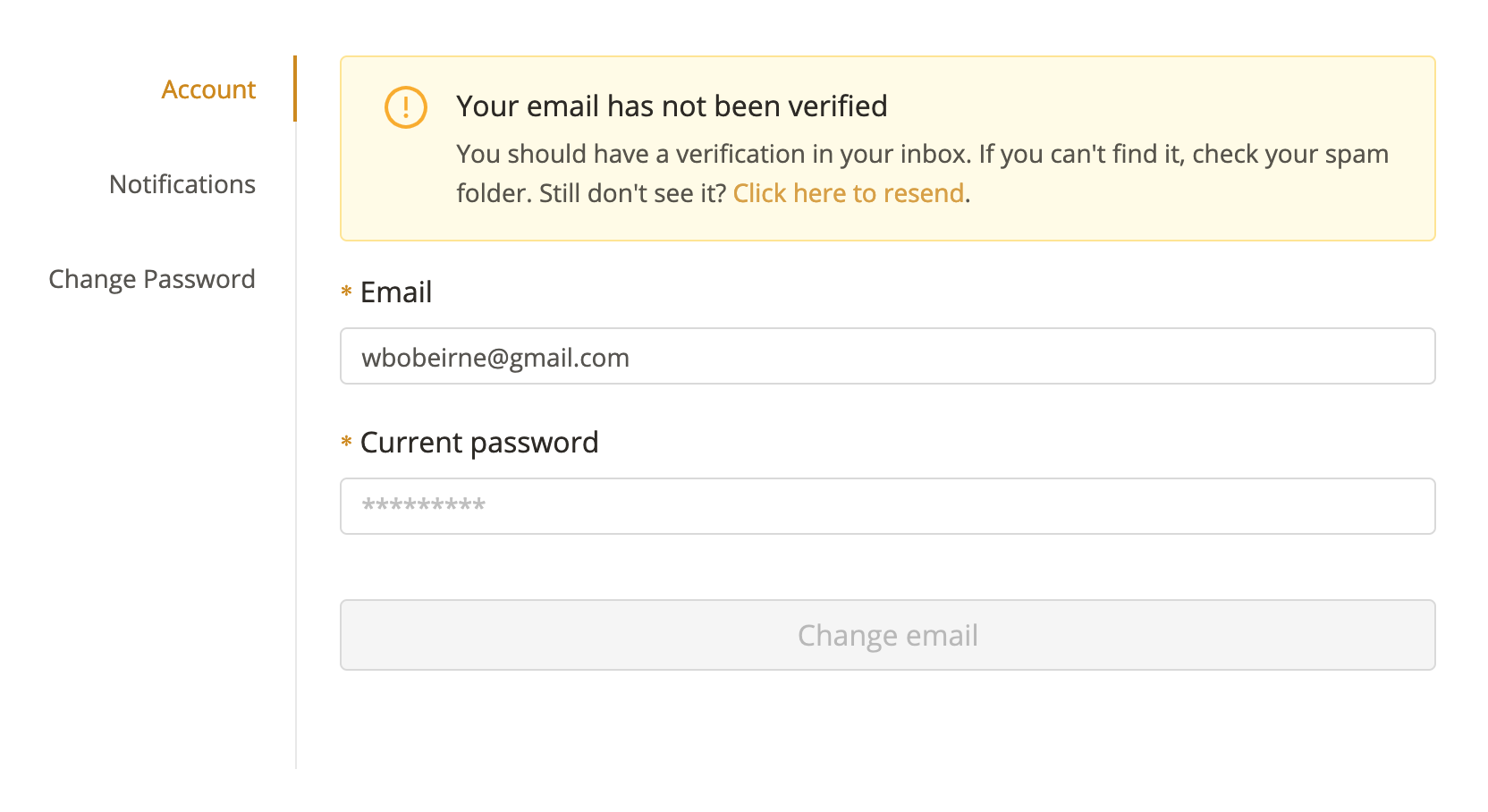Click the 'check your spam' alert sentence
This screenshot has width=1488, height=812.
[1289, 154]
